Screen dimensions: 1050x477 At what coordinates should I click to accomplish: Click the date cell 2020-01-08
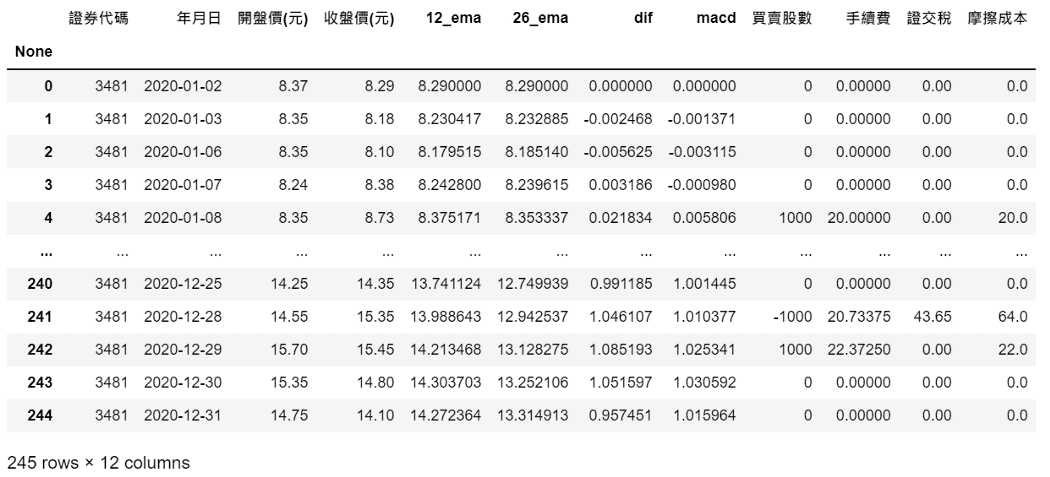(183, 218)
